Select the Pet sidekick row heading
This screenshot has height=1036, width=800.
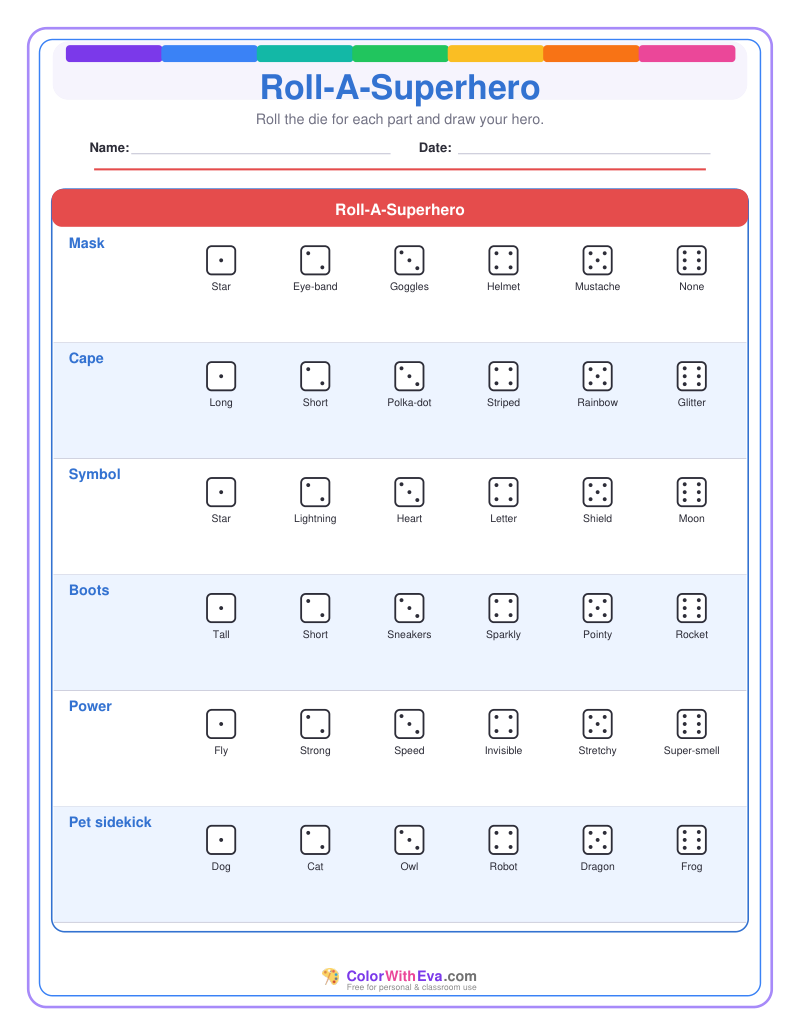pyautogui.click(x=110, y=822)
